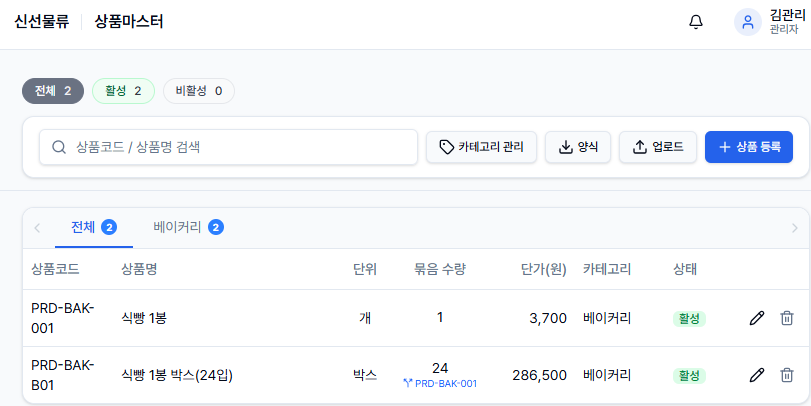
Task: Edit product 식빵 1봉 with pencil icon
Action: coord(757,318)
